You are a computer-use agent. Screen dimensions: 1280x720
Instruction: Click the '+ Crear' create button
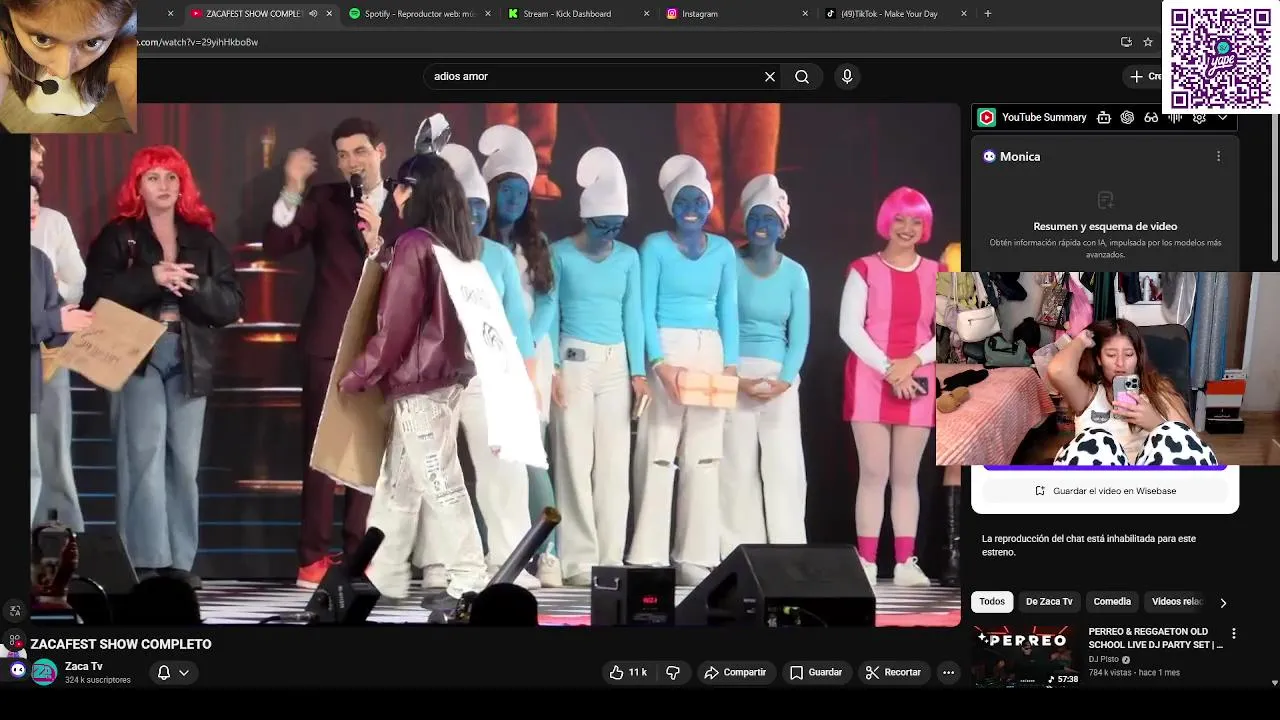click(1145, 76)
